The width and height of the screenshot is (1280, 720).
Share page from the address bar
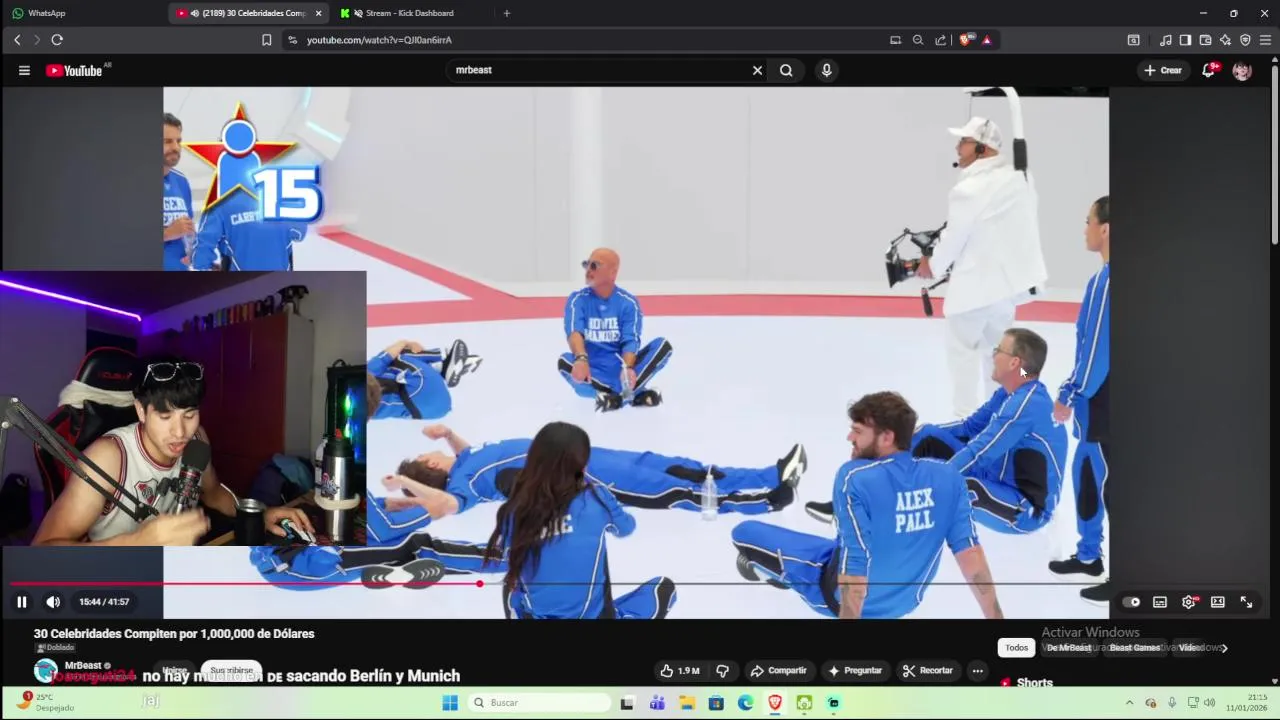(x=941, y=40)
